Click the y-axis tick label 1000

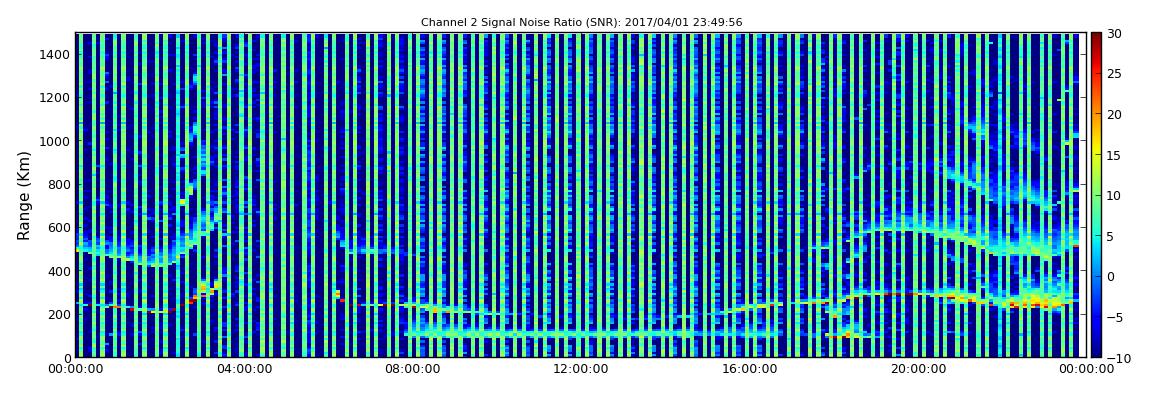56,141
